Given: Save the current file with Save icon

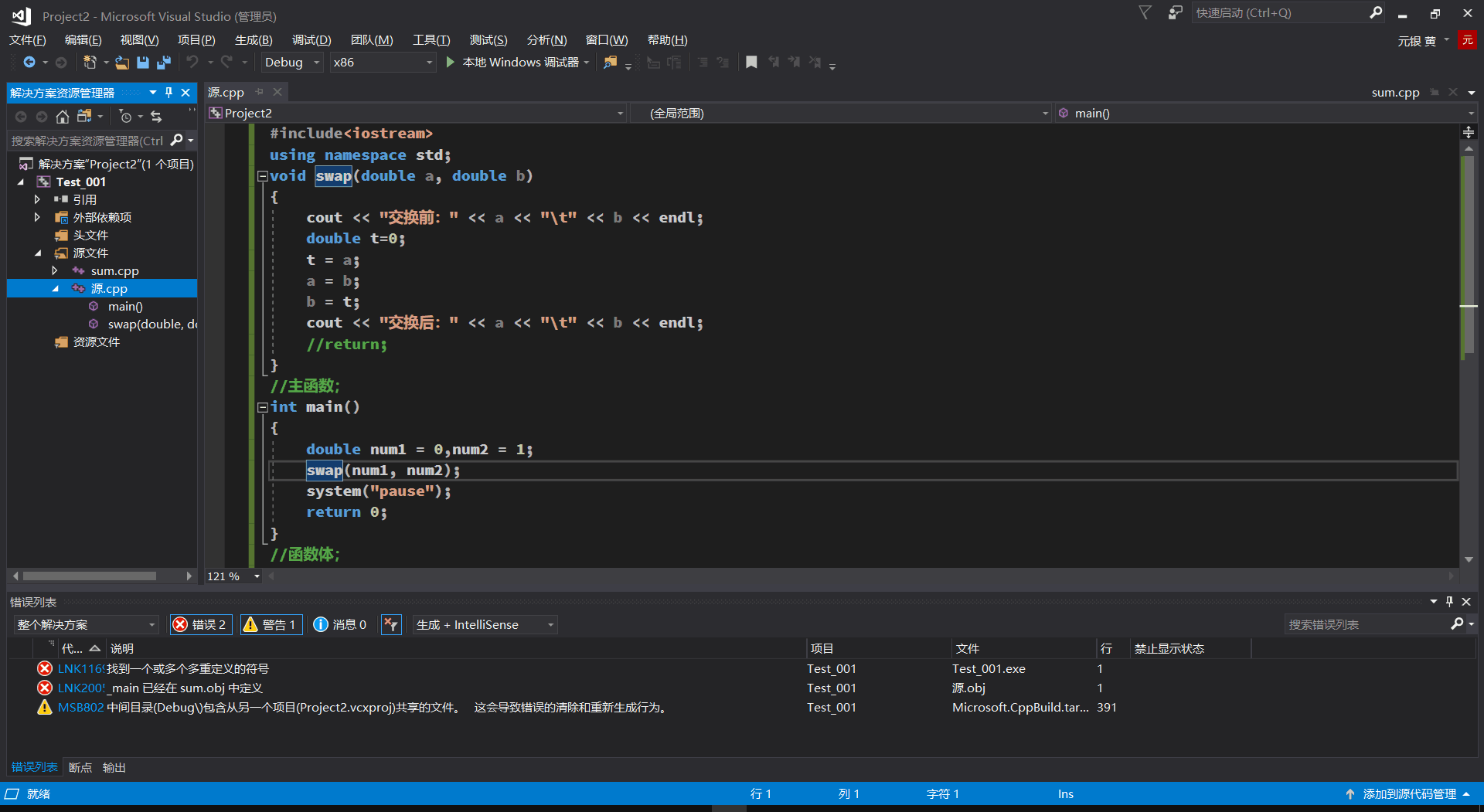Looking at the screenshot, I should [143, 62].
